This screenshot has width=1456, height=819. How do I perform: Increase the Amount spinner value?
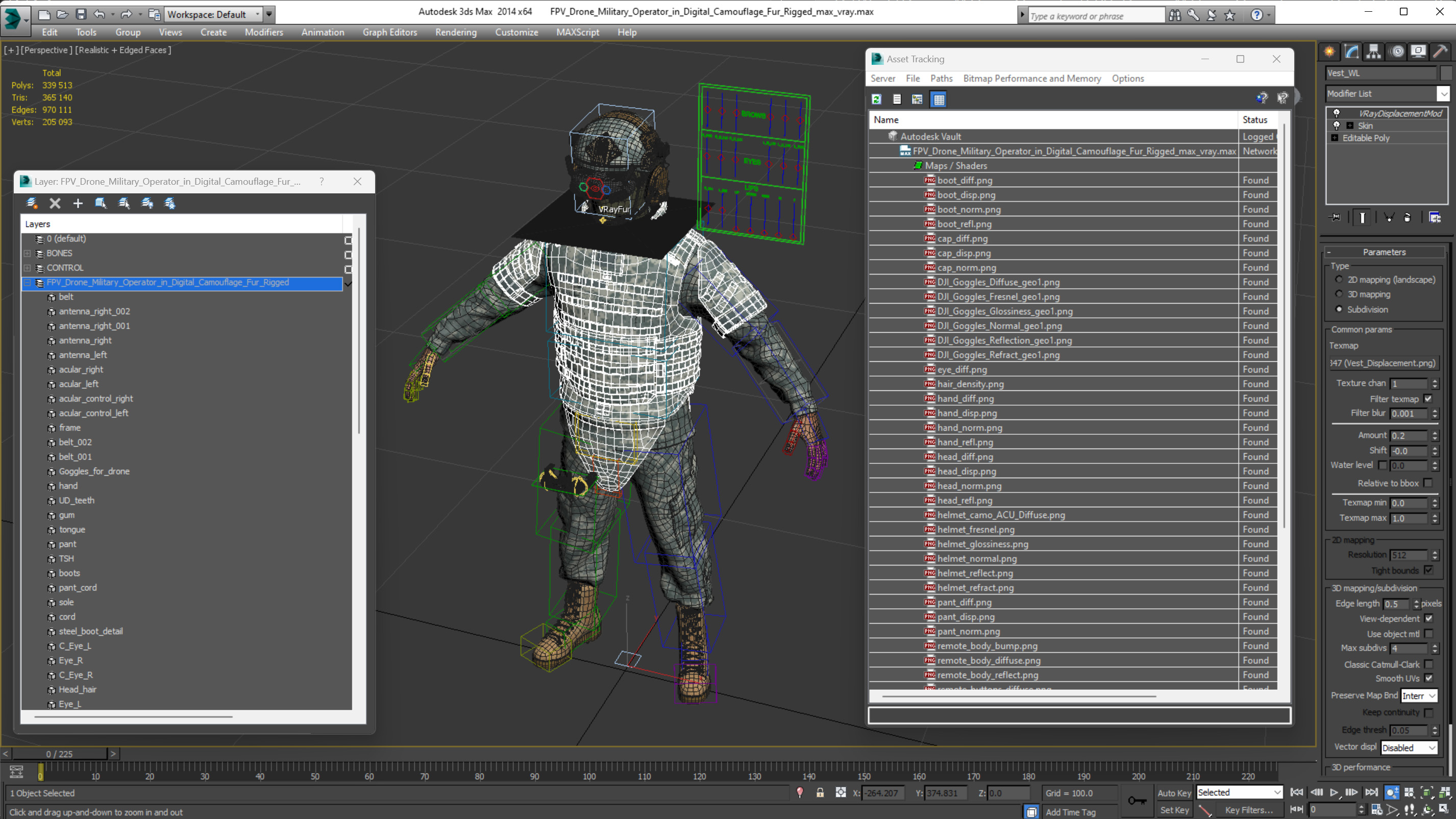[1435, 433]
